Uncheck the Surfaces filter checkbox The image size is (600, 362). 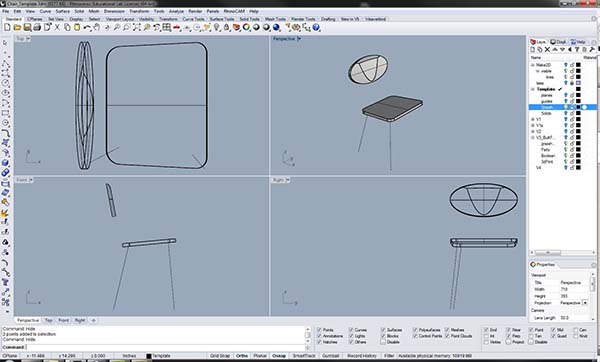pos(383,330)
